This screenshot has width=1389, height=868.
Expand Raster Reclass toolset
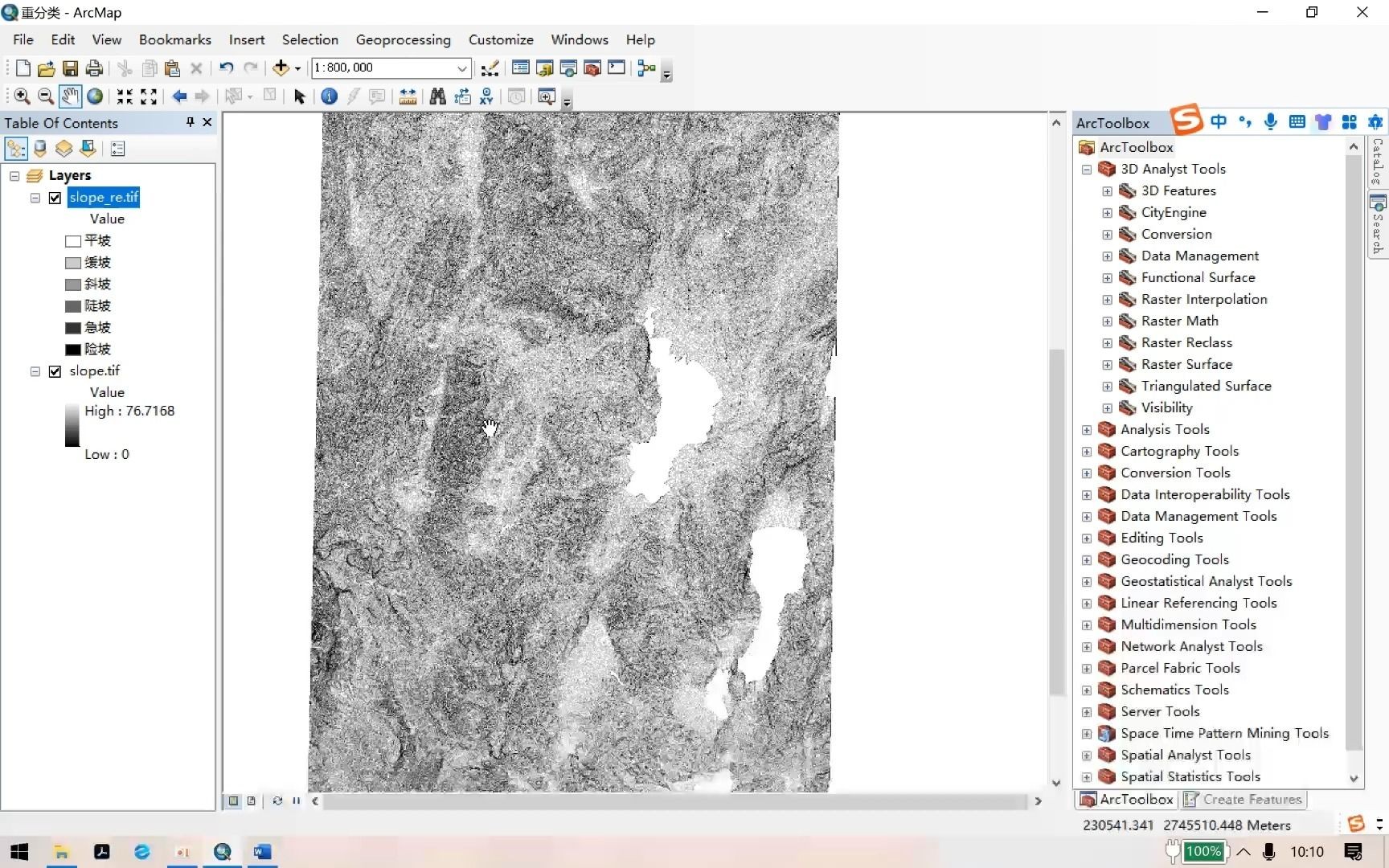pos(1108,343)
